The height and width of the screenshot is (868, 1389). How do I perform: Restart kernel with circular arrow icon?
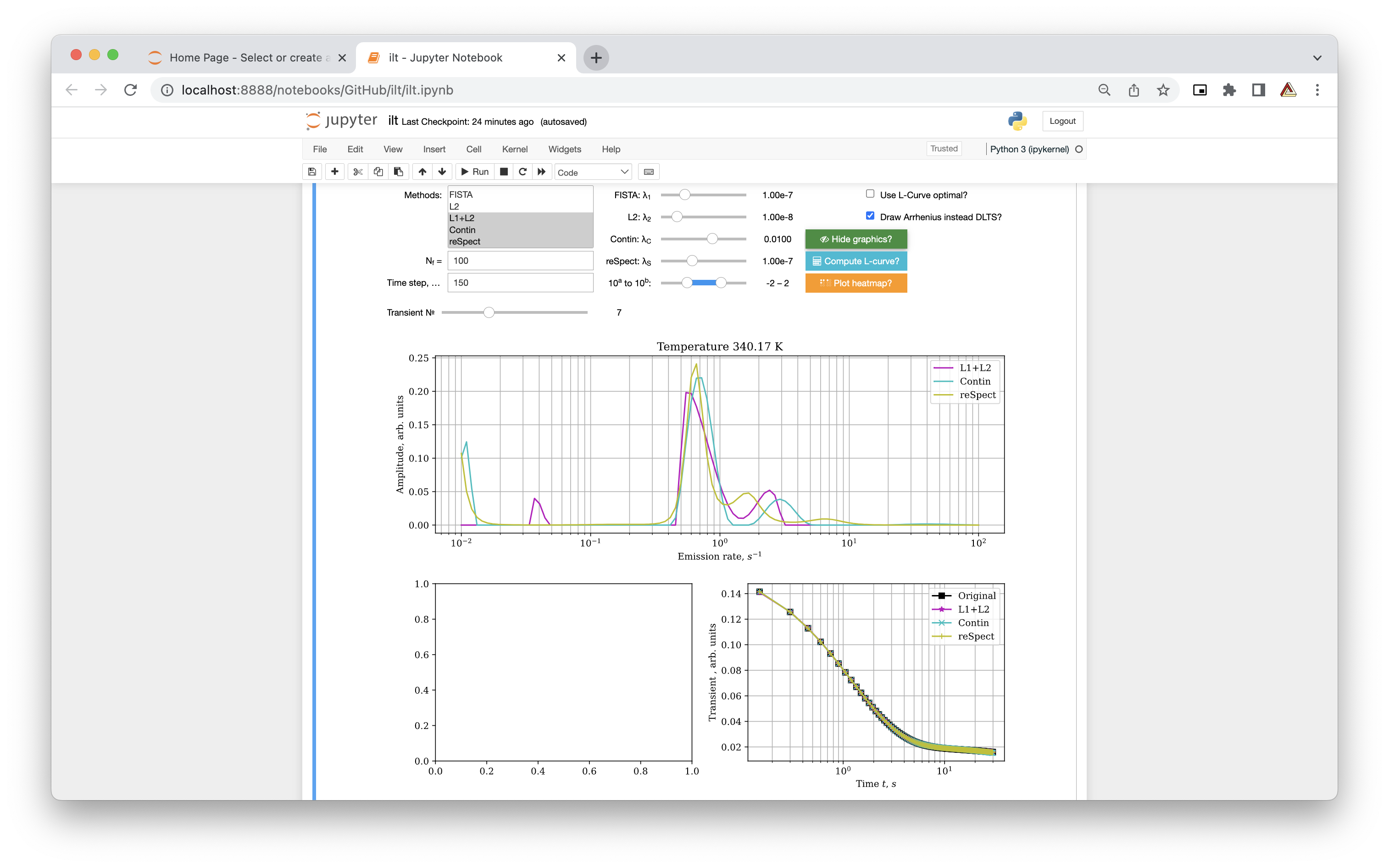[x=522, y=172]
